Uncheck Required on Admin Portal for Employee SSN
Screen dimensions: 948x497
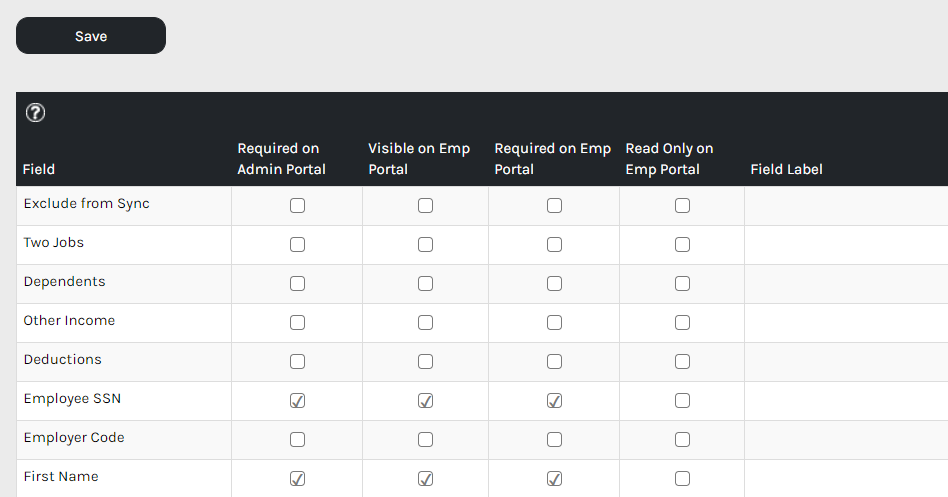(x=297, y=401)
